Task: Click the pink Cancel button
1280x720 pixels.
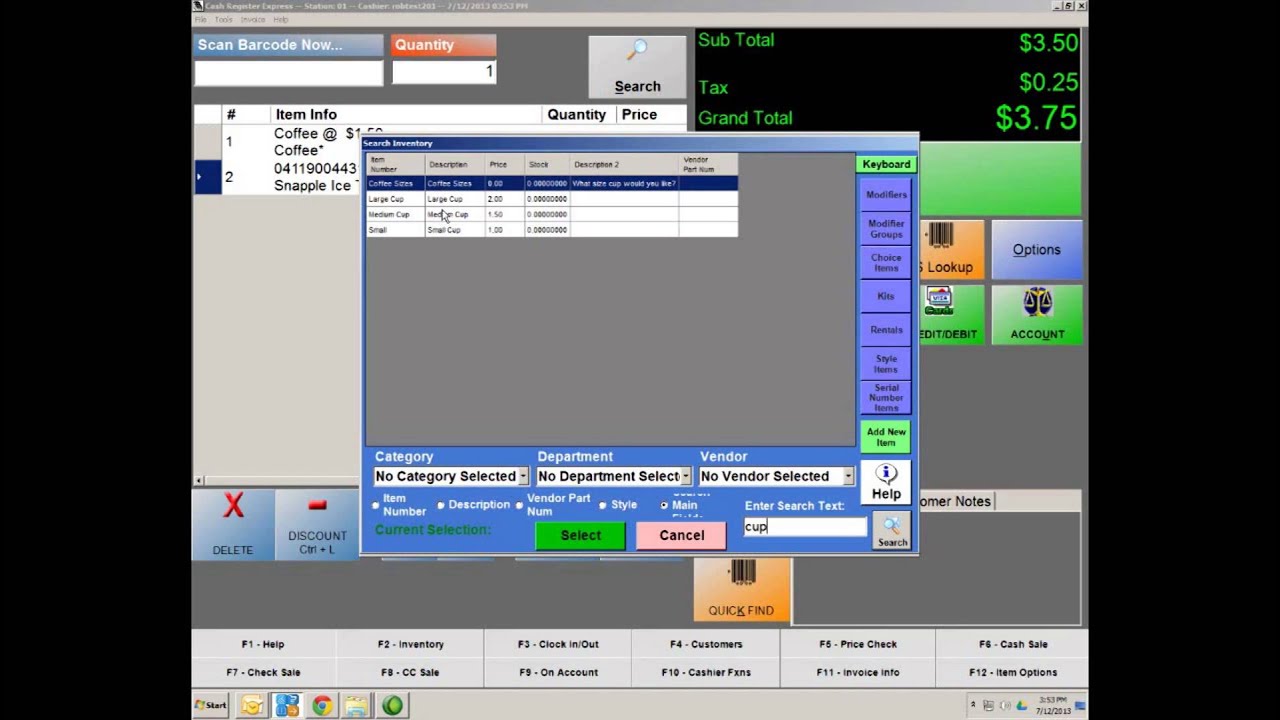Action: pos(682,535)
